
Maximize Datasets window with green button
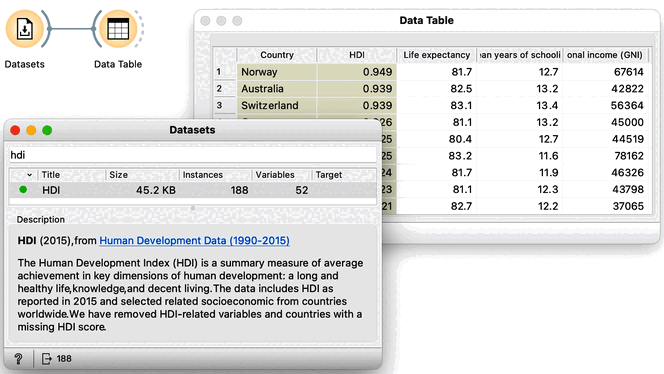coord(47,130)
